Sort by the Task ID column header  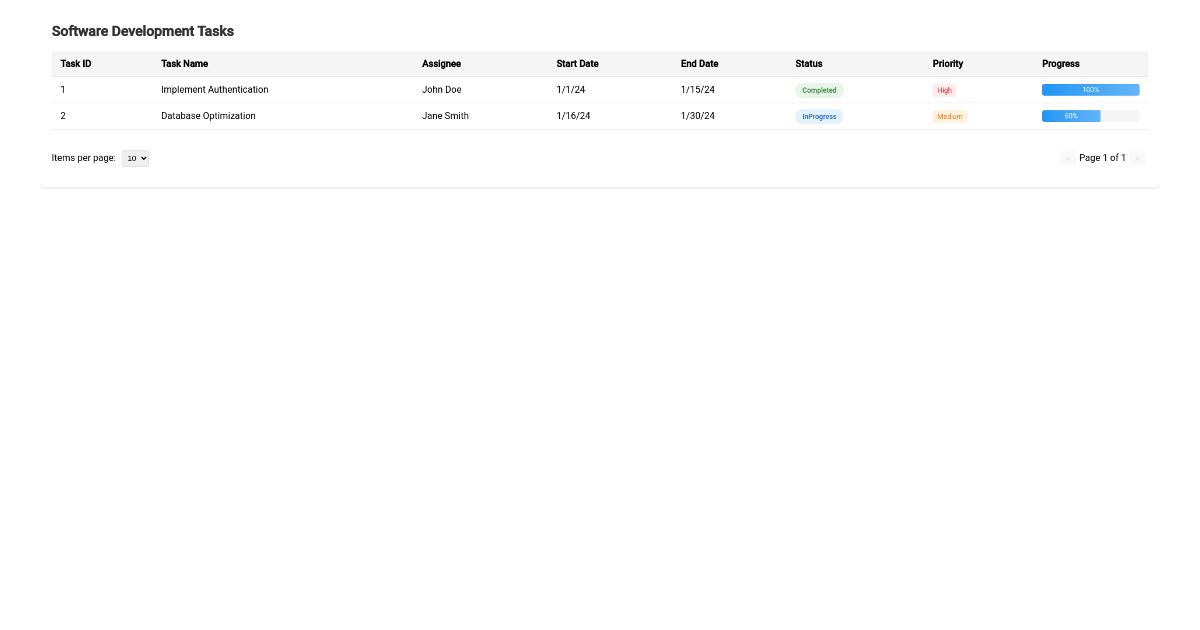pos(75,63)
